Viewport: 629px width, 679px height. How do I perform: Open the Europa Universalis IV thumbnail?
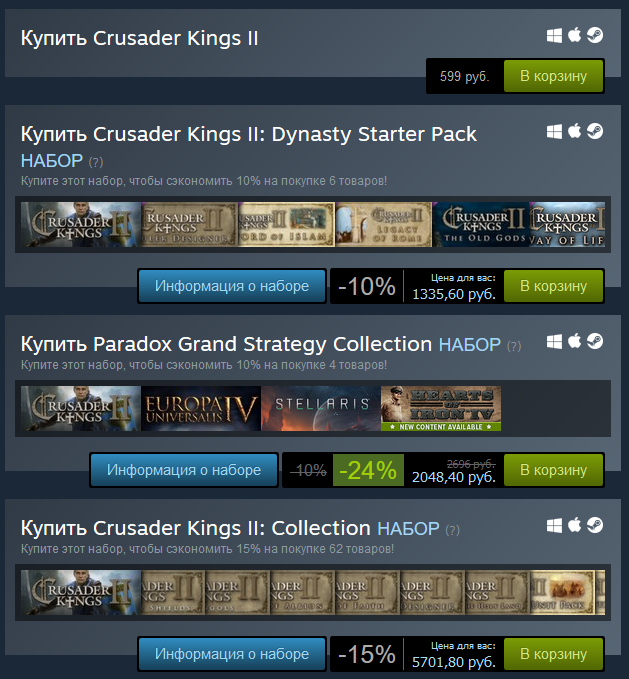[x=201, y=408]
